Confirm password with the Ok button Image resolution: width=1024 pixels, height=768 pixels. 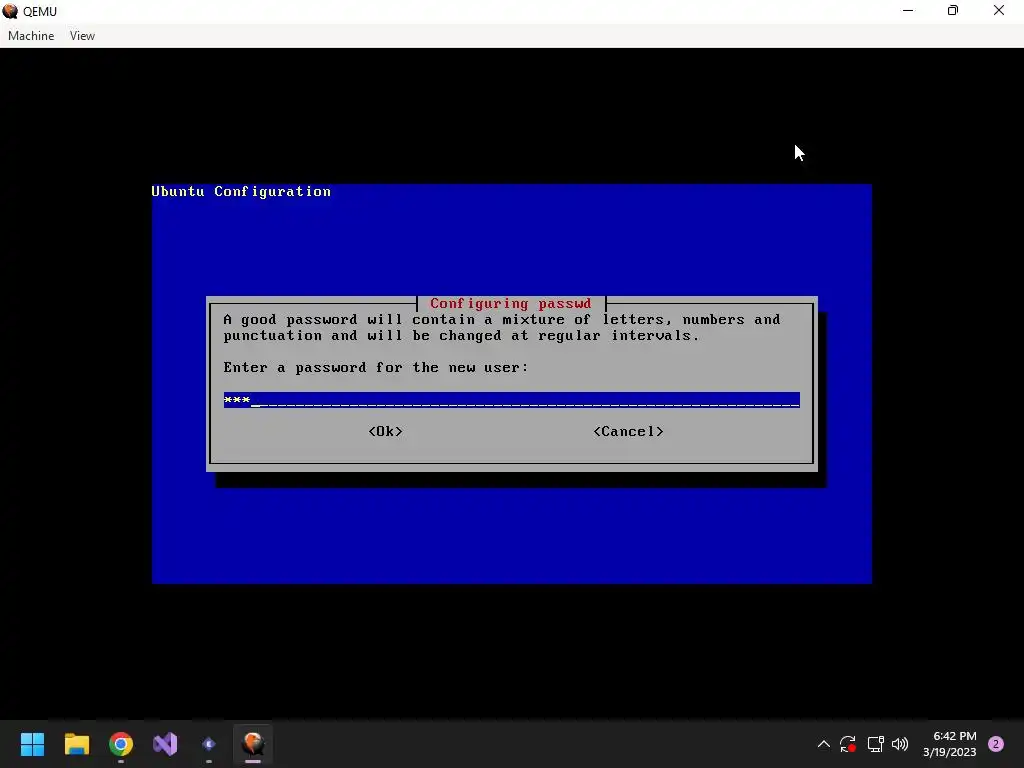click(x=385, y=432)
